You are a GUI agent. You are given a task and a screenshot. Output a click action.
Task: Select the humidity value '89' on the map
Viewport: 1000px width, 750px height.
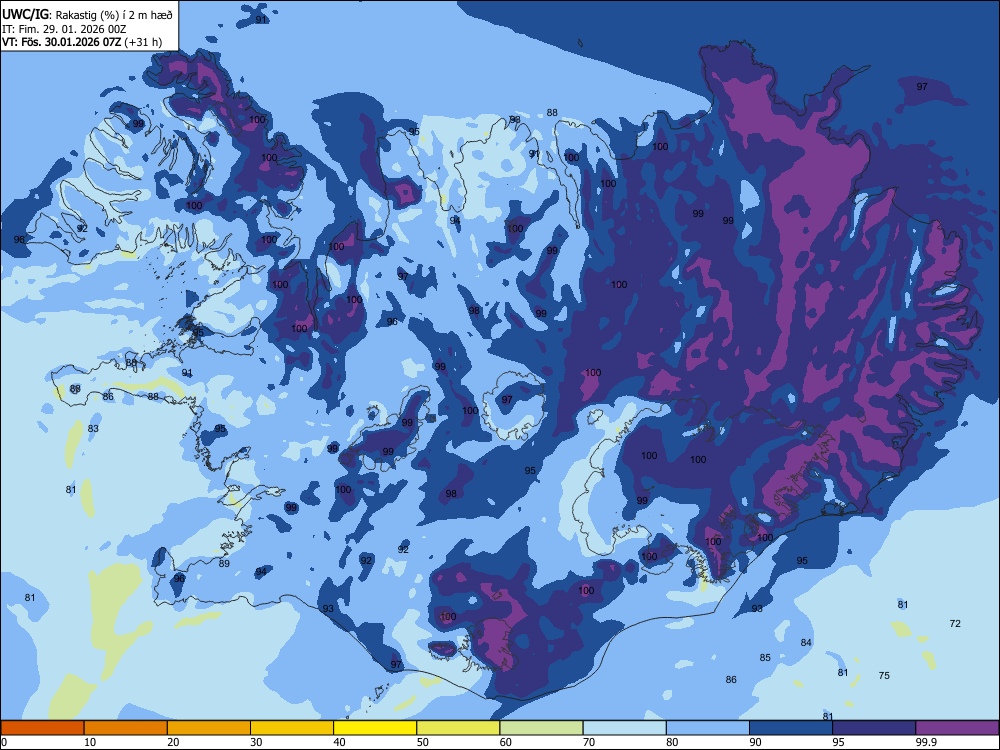click(224, 564)
